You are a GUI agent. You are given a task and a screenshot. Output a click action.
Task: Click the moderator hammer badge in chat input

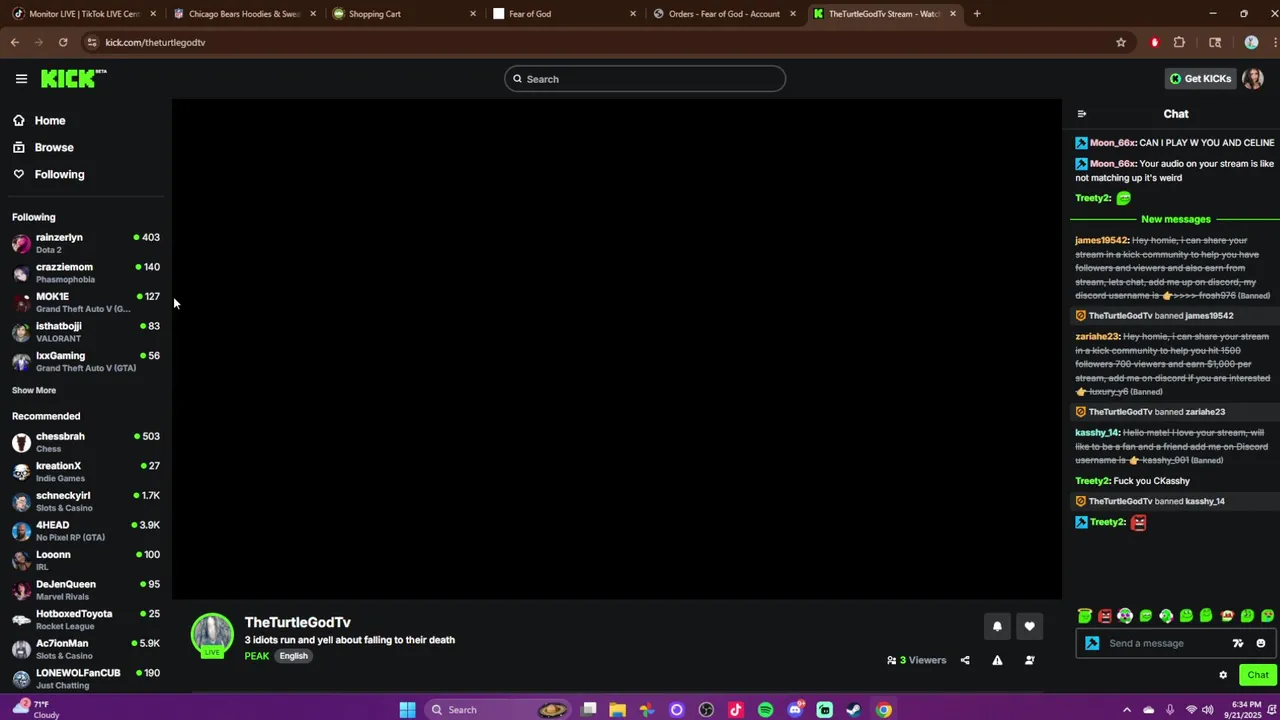[1092, 643]
